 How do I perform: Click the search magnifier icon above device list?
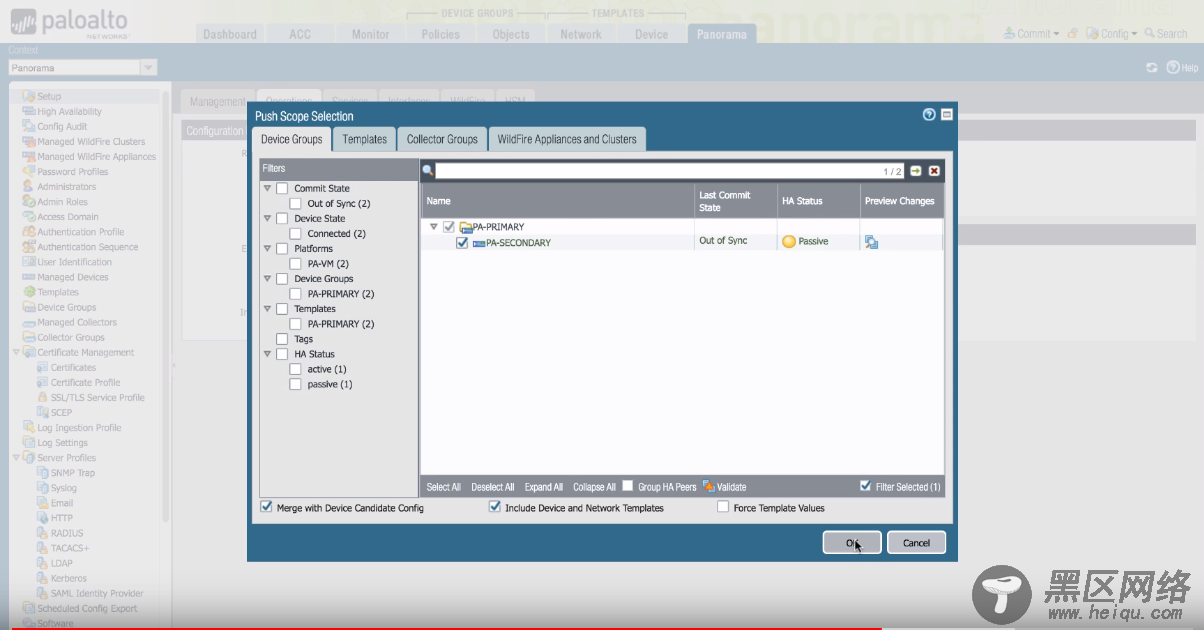(x=428, y=171)
